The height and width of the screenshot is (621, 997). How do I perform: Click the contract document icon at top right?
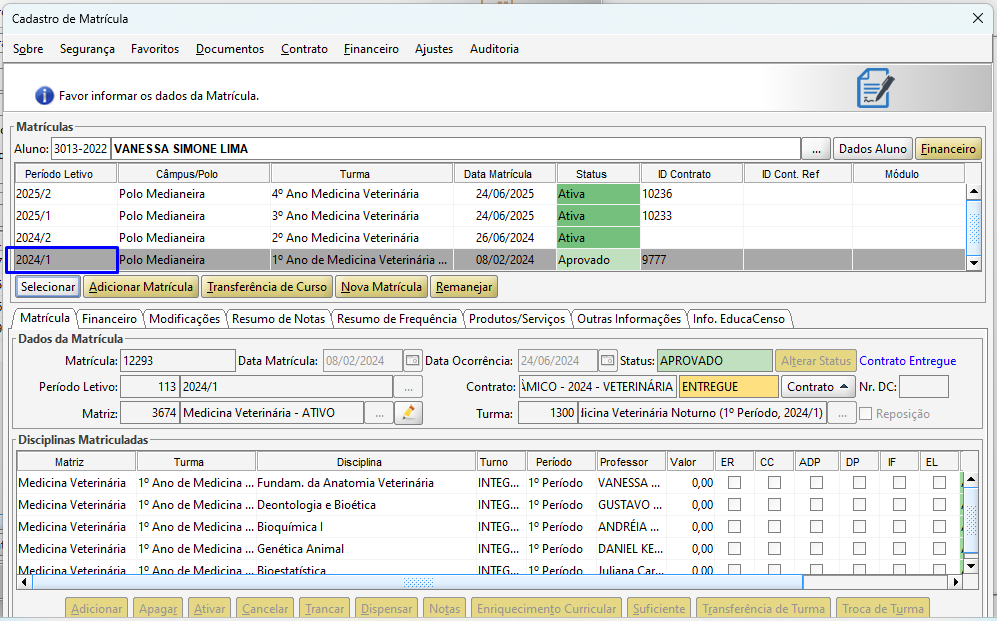click(875, 88)
